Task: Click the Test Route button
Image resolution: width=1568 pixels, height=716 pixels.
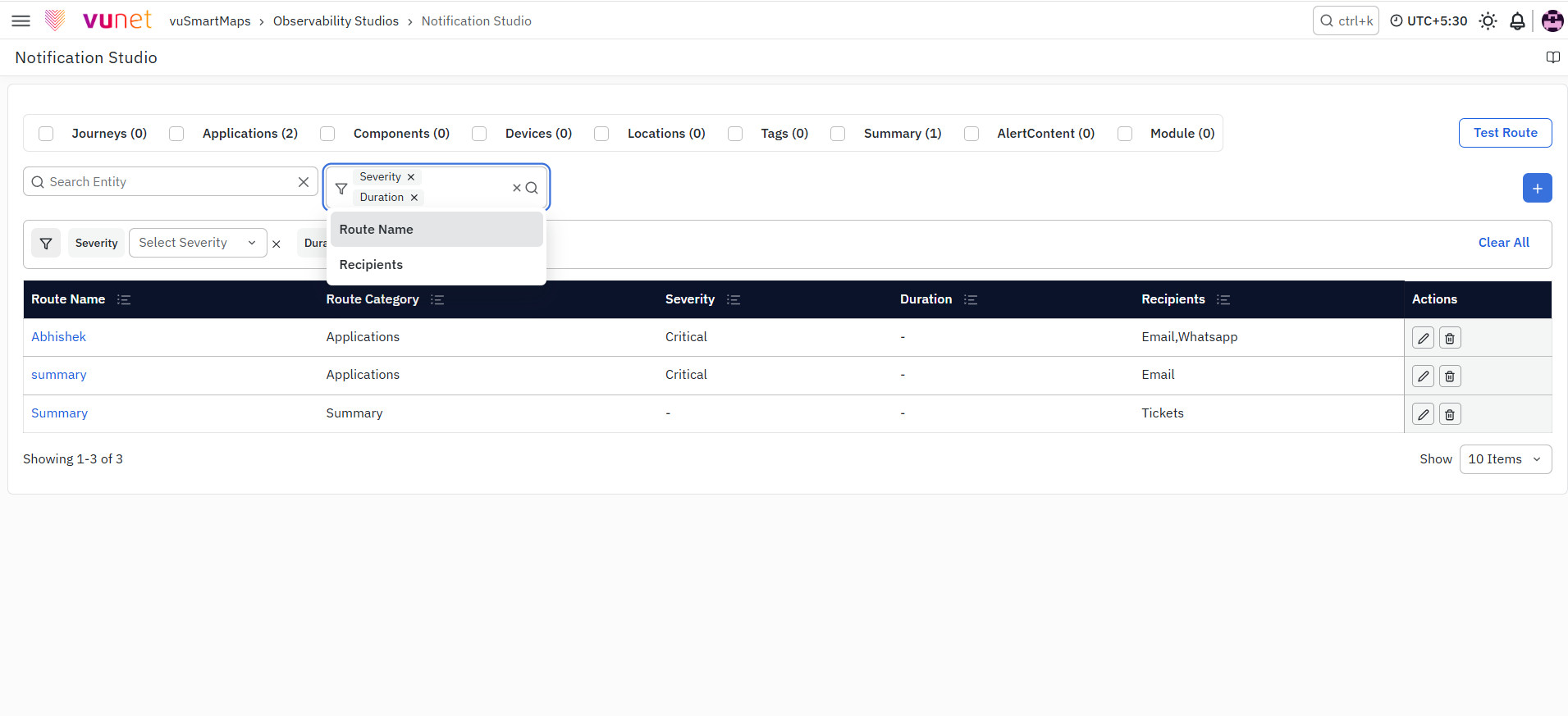Action: click(1505, 133)
